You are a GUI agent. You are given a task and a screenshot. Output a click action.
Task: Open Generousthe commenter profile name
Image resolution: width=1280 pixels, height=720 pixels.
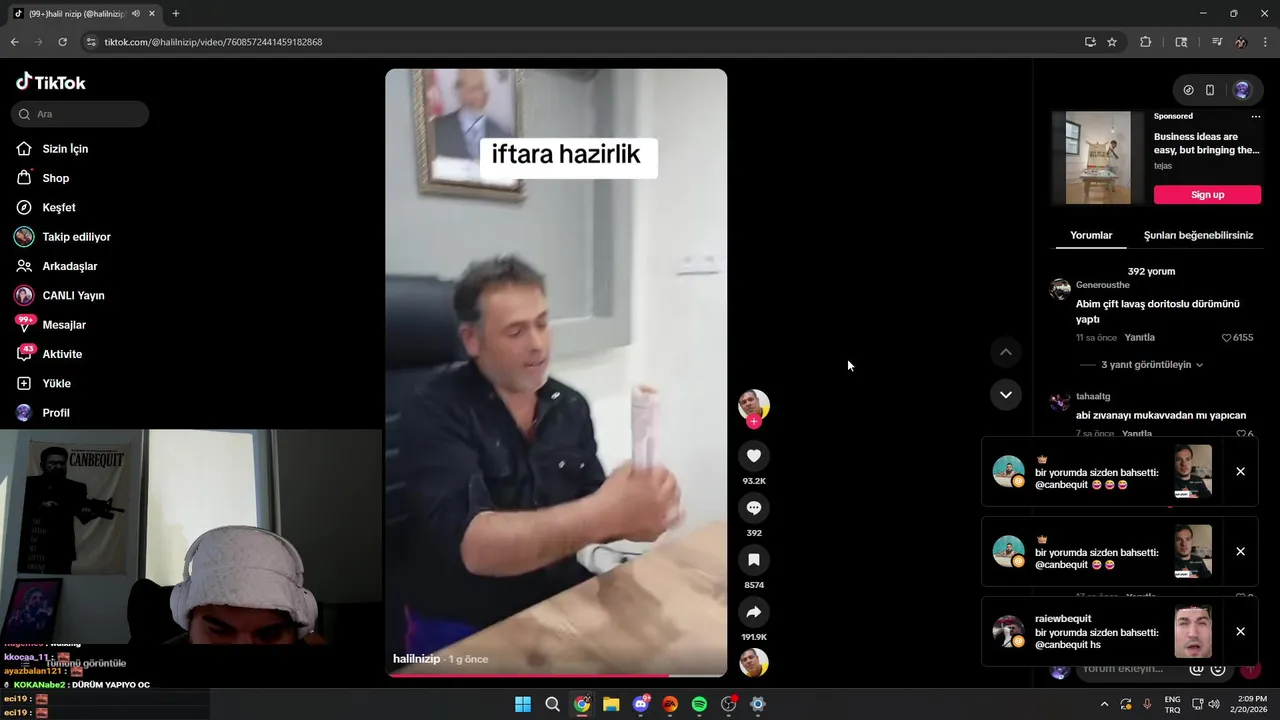click(1103, 285)
